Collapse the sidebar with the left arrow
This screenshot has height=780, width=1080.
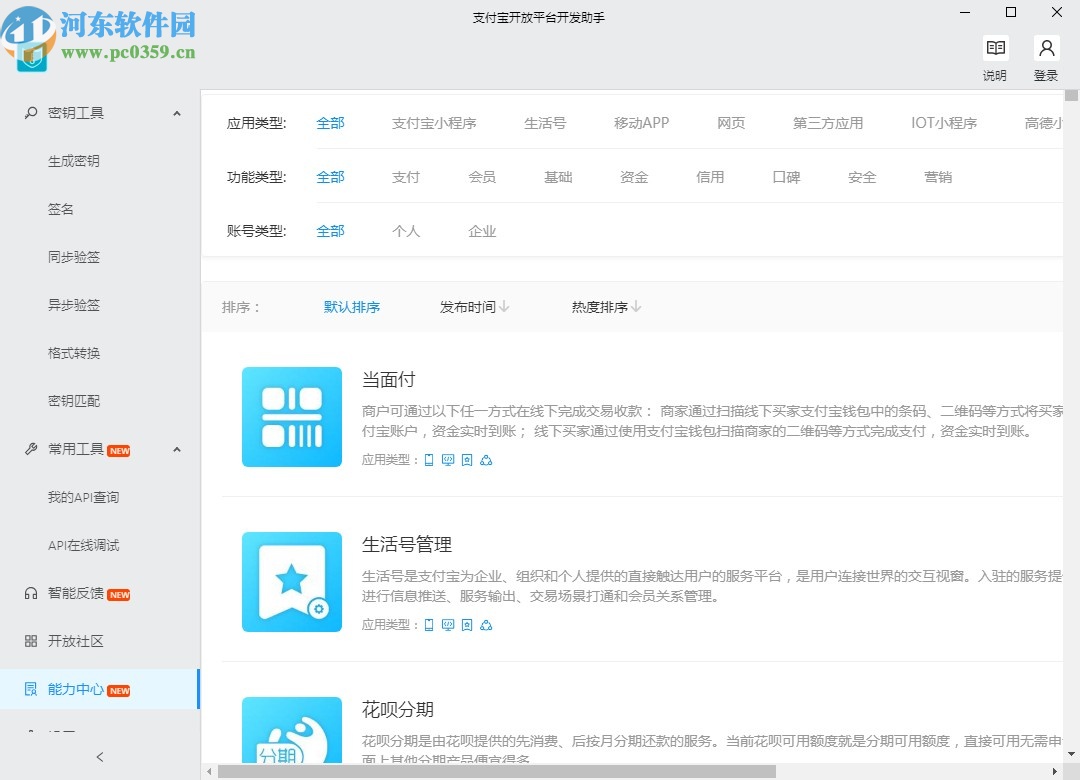[99, 758]
